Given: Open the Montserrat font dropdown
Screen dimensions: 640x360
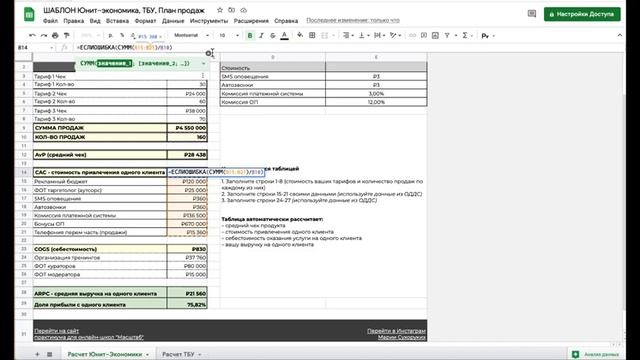Looking at the screenshot, I should (x=191, y=36).
